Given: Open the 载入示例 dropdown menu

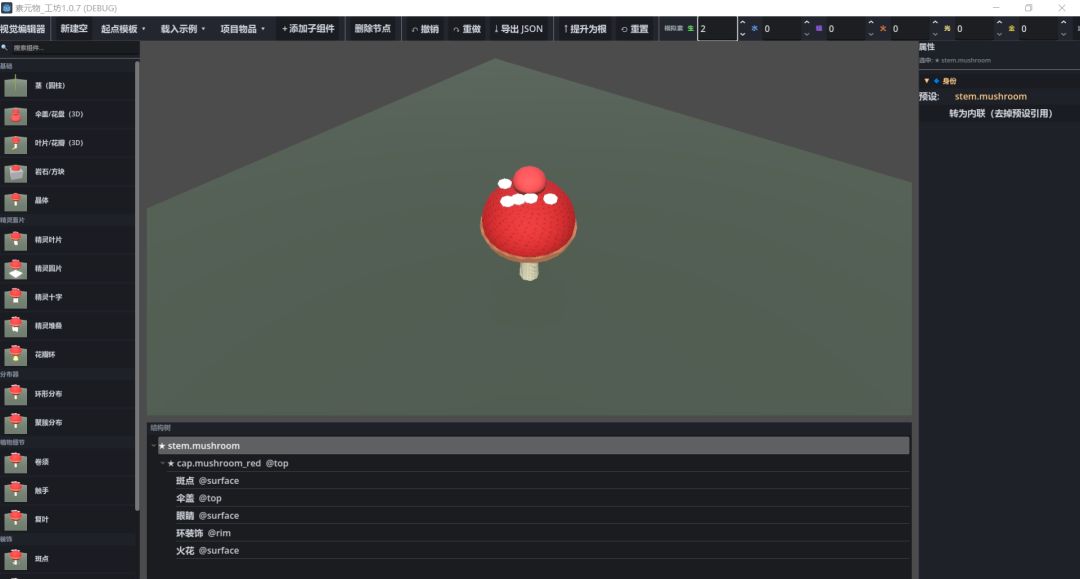Looking at the screenshot, I should 183,29.
